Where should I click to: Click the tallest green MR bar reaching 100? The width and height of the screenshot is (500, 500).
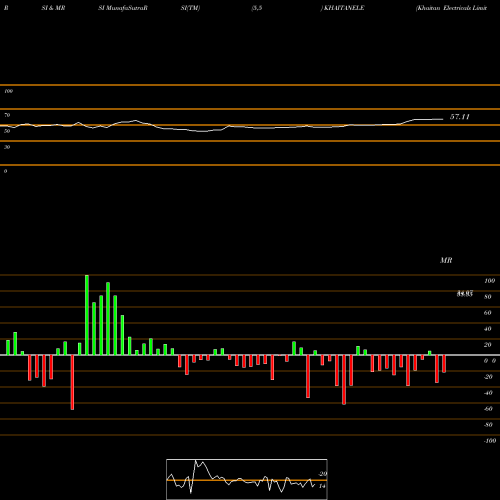click(87, 315)
